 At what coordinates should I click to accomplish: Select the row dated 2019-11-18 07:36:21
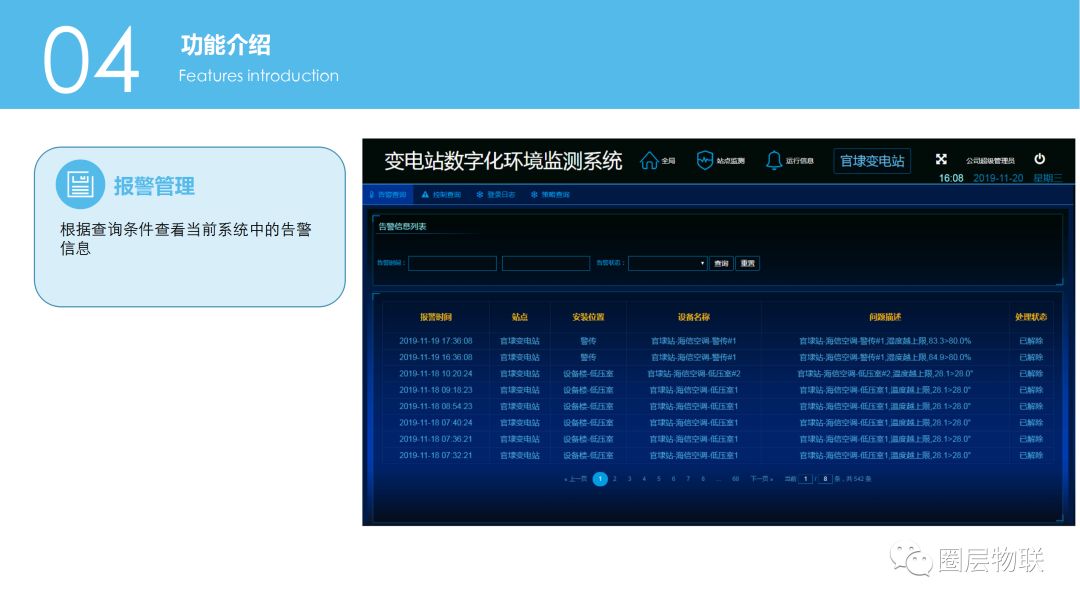pyautogui.click(x=718, y=439)
